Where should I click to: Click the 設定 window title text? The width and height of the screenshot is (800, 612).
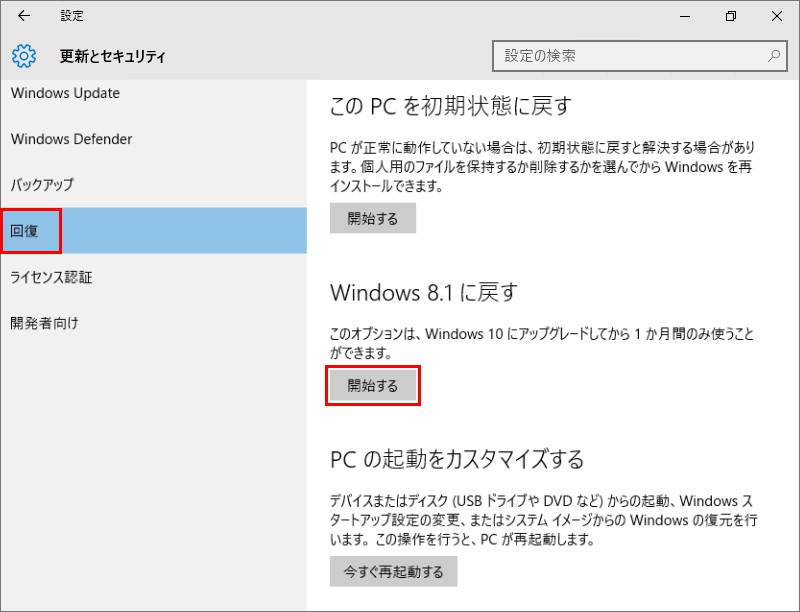tap(71, 16)
